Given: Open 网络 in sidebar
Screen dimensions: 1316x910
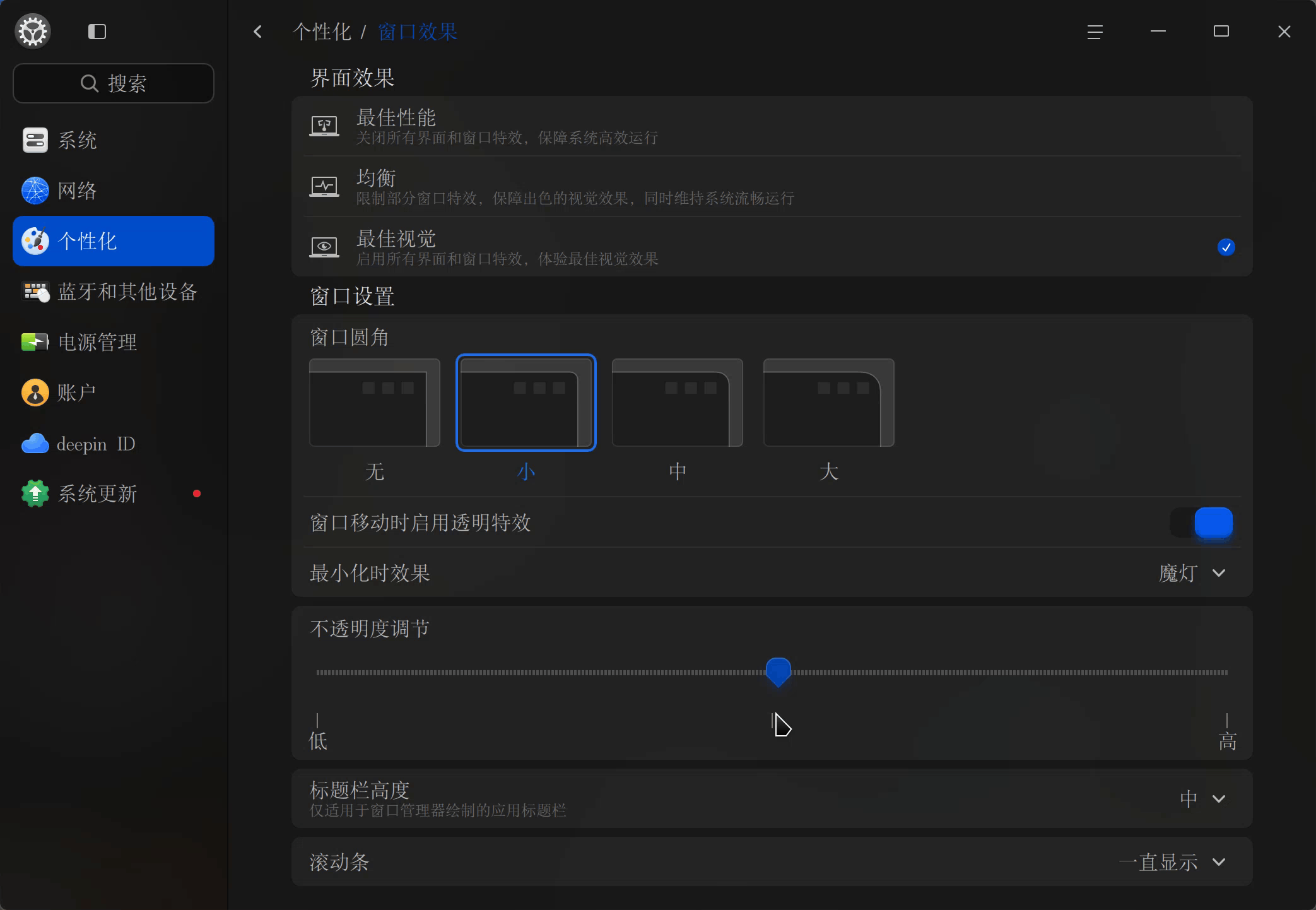Looking at the screenshot, I should [114, 191].
